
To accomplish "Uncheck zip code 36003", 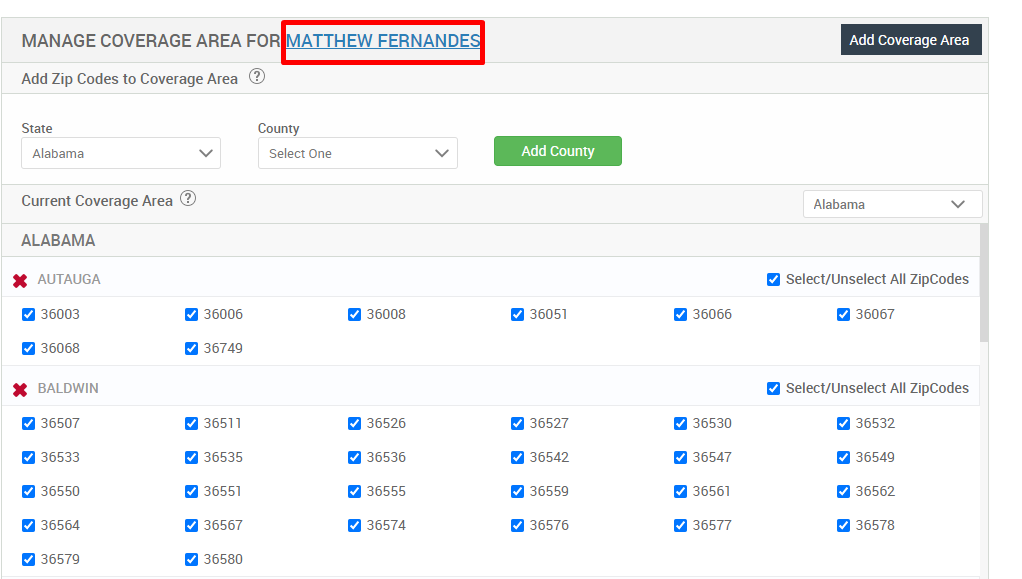I will [28, 313].
